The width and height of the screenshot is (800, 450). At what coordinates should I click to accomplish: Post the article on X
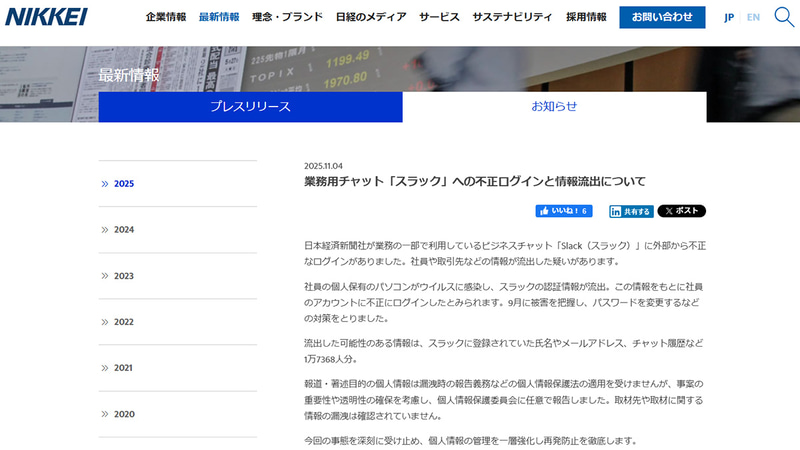[x=682, y=211]
